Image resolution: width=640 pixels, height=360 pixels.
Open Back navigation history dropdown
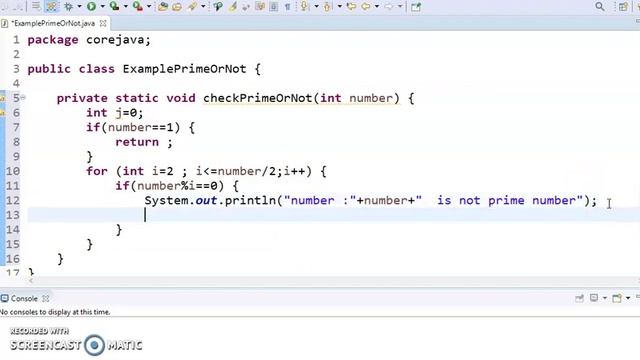tap(377, 6)
